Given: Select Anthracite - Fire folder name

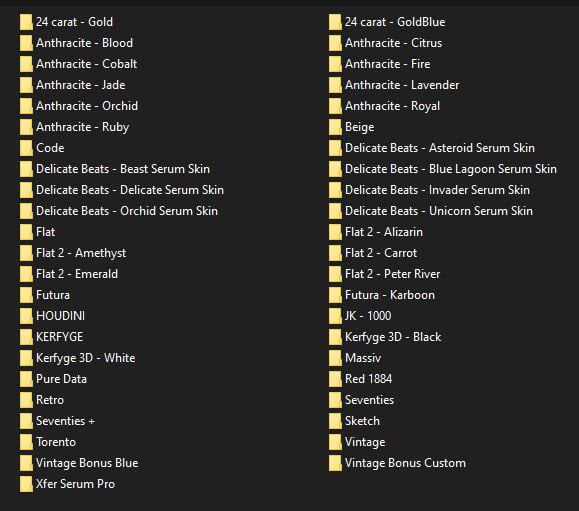Looking at the screenshot, I should [387, 64].
